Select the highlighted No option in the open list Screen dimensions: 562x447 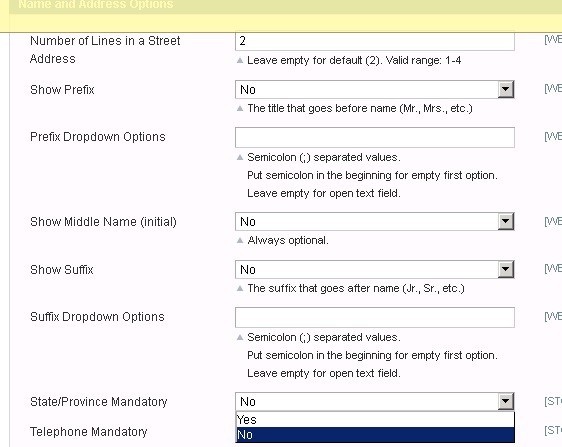click(x=375, y=435)
